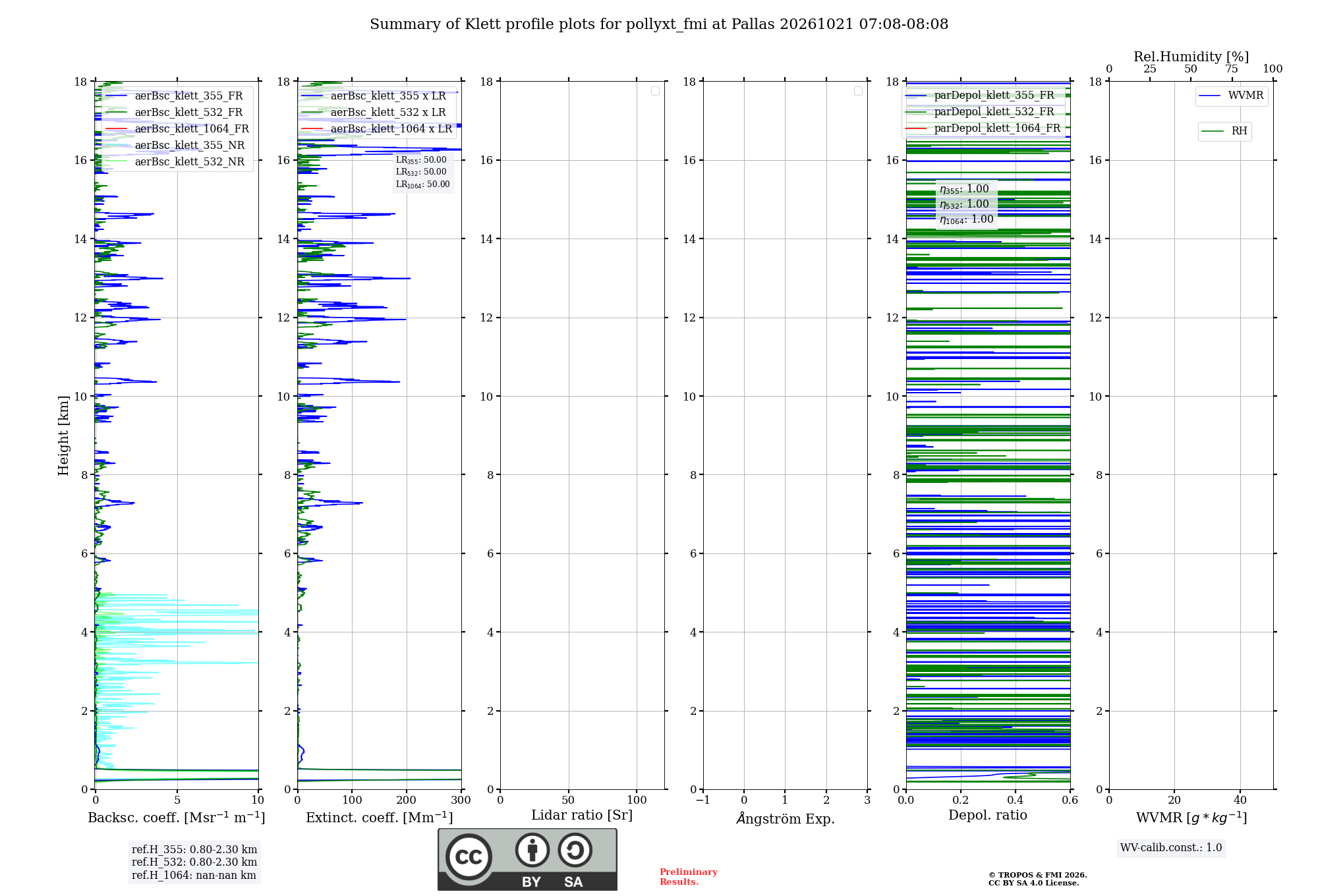Click the Backsc. coeff. axis label
Image resolution: width=1318 pixels, height=896 pixels.
point(177,818)
